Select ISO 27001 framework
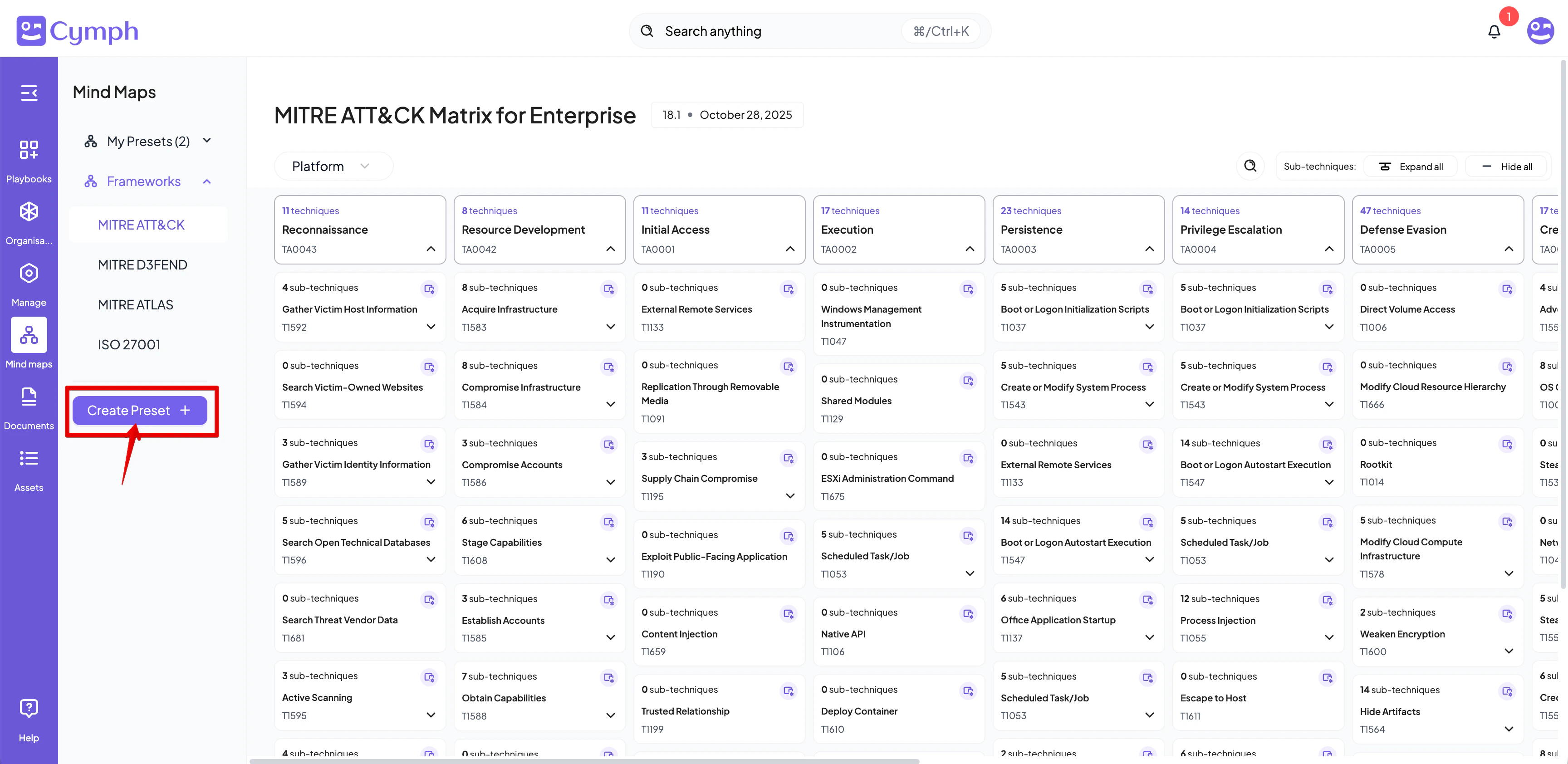1568x764 pixels. 129,344
